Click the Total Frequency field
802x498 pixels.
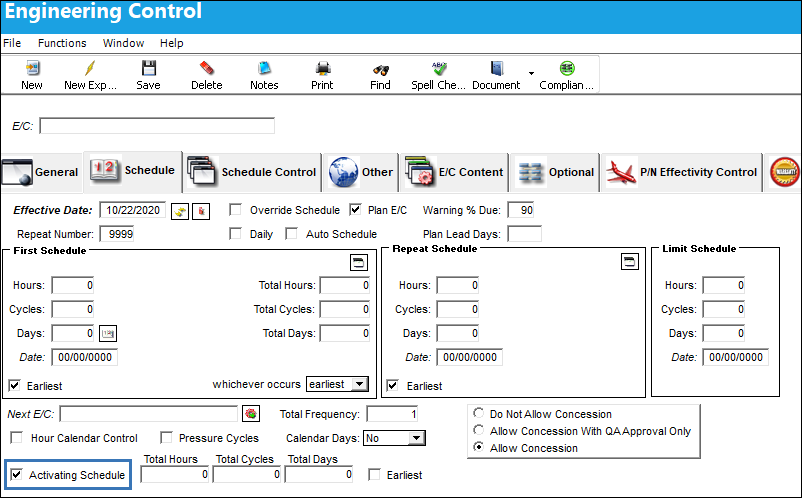[392, 414]
